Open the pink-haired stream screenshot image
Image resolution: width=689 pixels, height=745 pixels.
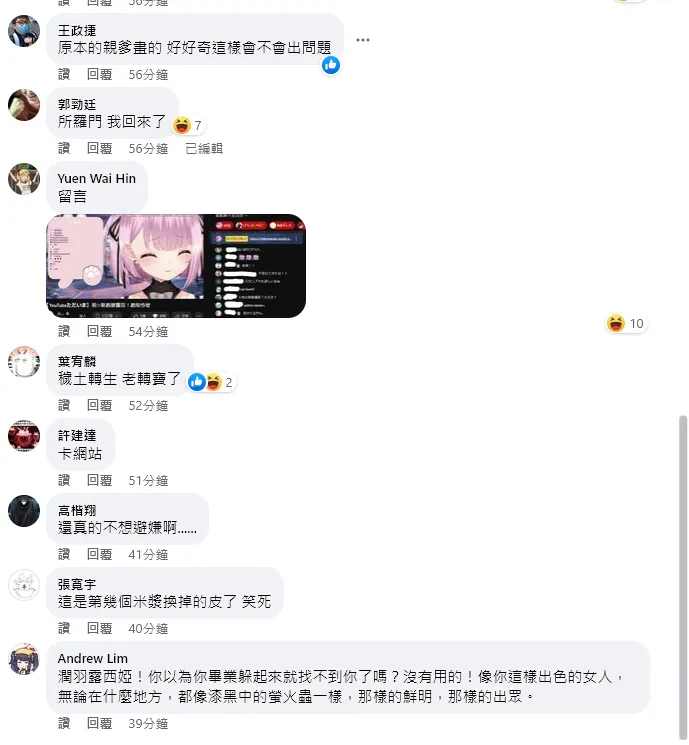tap(176, 266)
